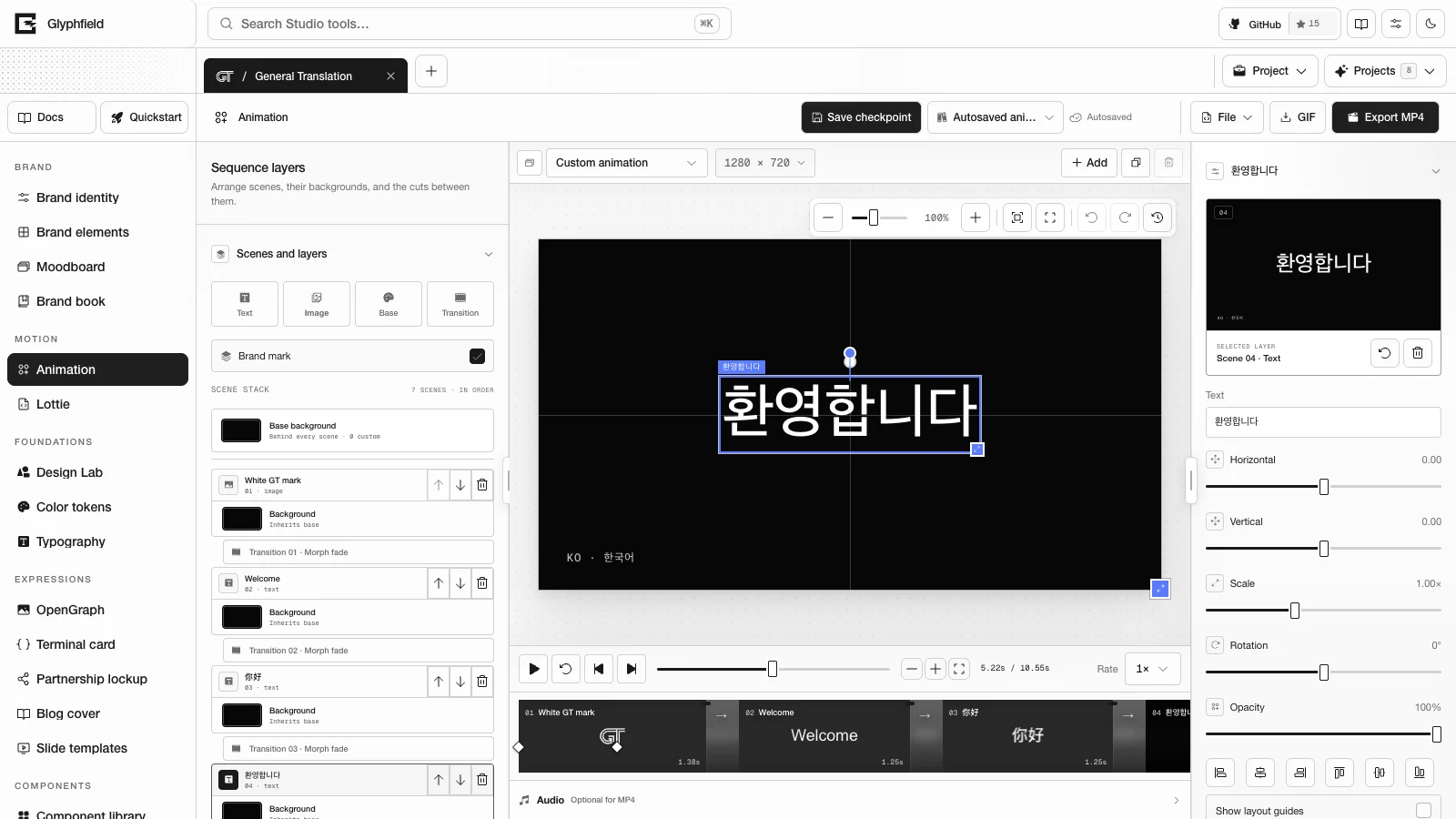
Task: Skip to next scene icon
Action: (632, 669)
